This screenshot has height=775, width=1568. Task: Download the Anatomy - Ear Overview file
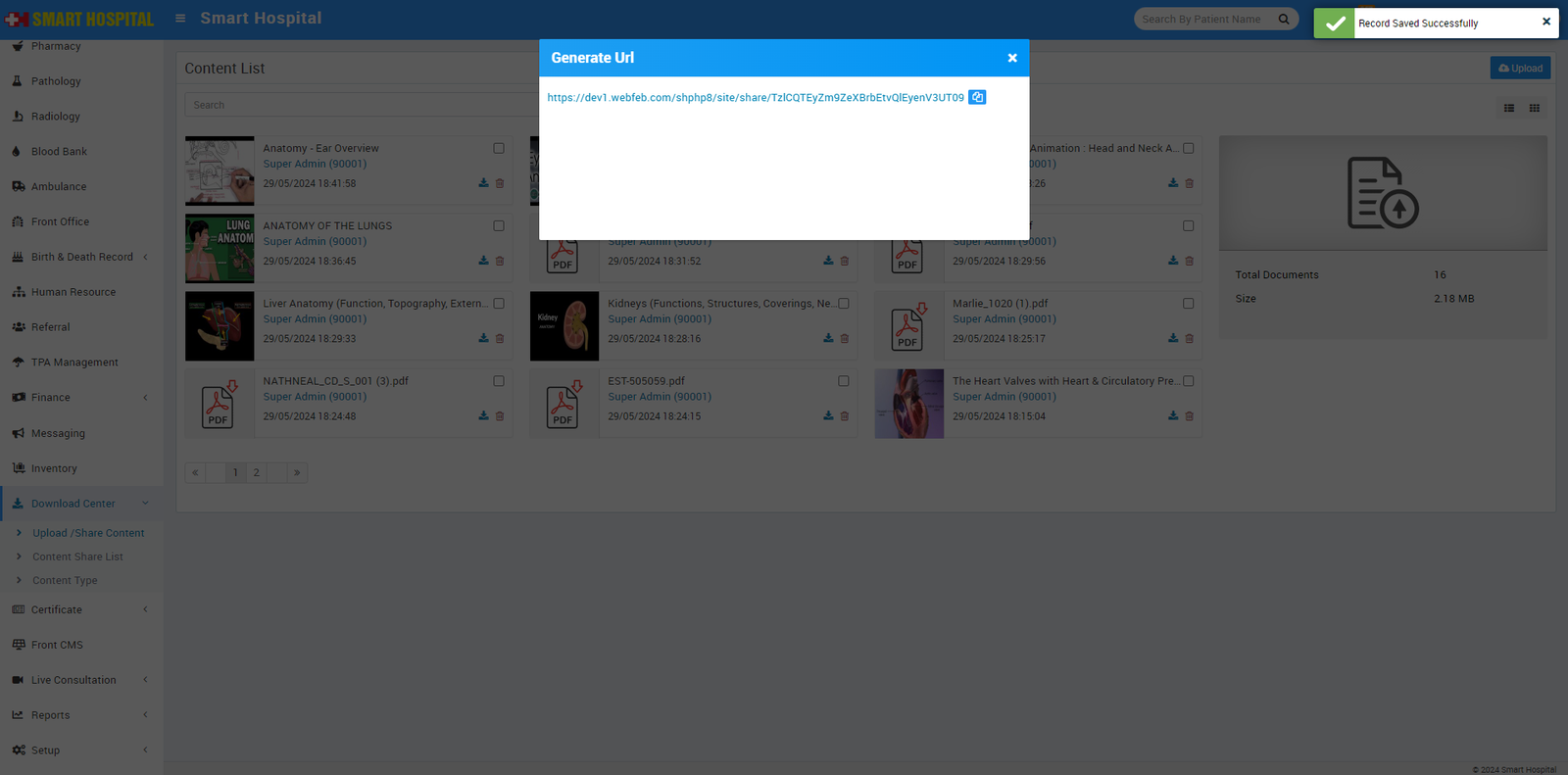click(x=483, y=183)
